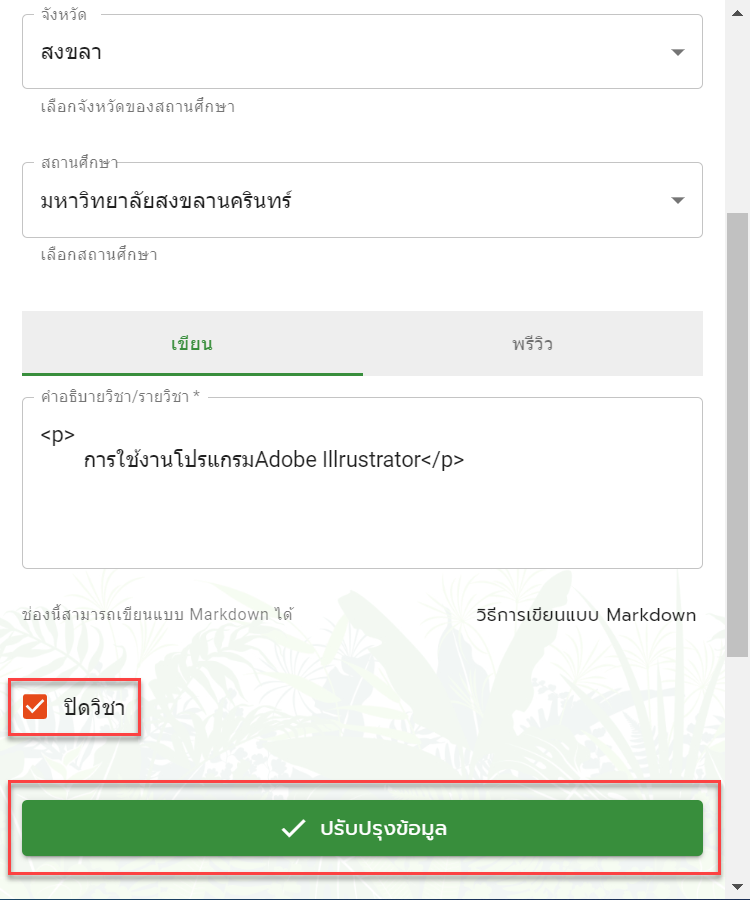Click the empty space inside description box
750x900 pixels.
click(x=362, y=522)
